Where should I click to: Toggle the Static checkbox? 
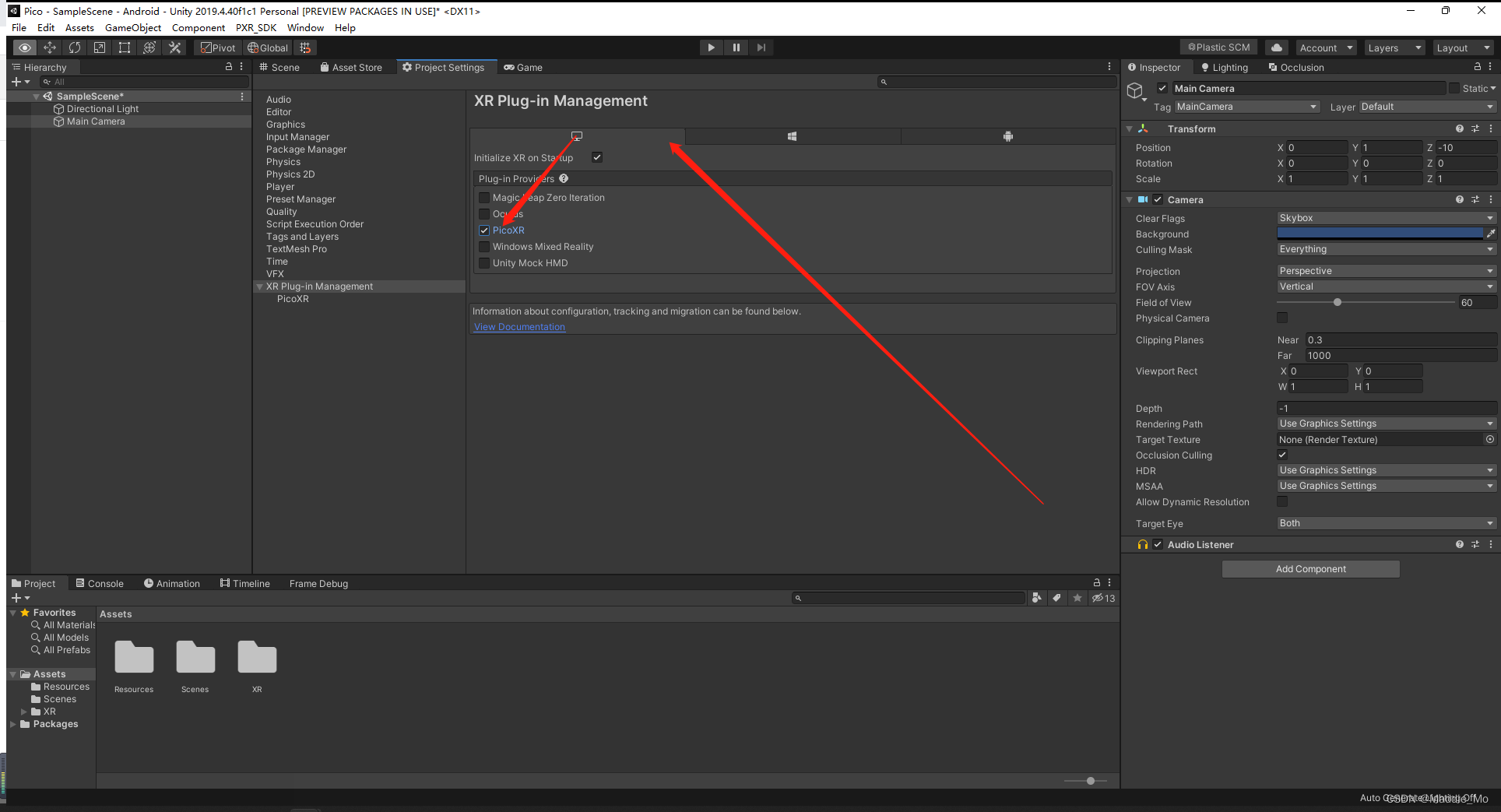(1454, 88)
